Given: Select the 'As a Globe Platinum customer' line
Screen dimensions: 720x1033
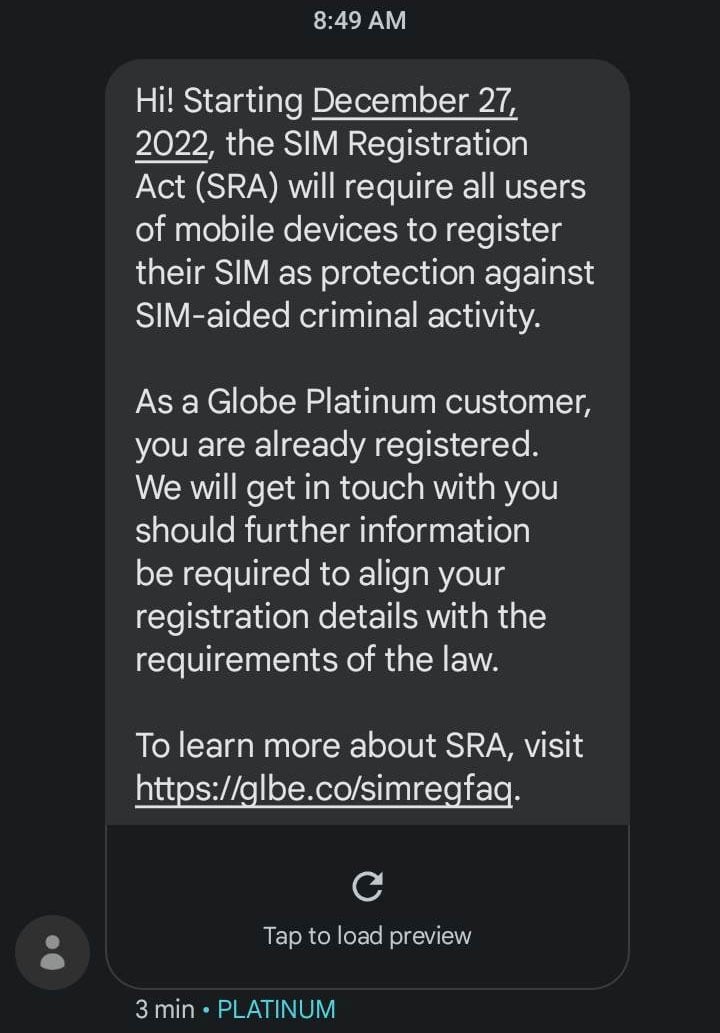Looking at the screenshot, I should (364, 402).
